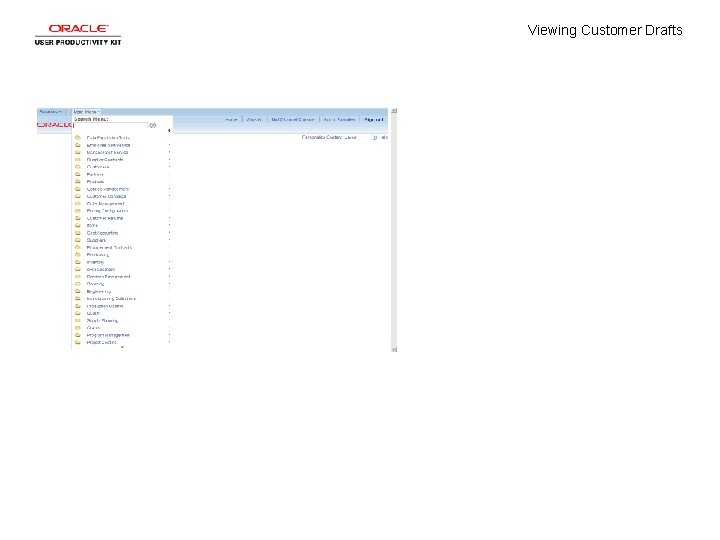Click the Add to Favorites link
The height and width of the screenshot is (540, 720).
339,119
